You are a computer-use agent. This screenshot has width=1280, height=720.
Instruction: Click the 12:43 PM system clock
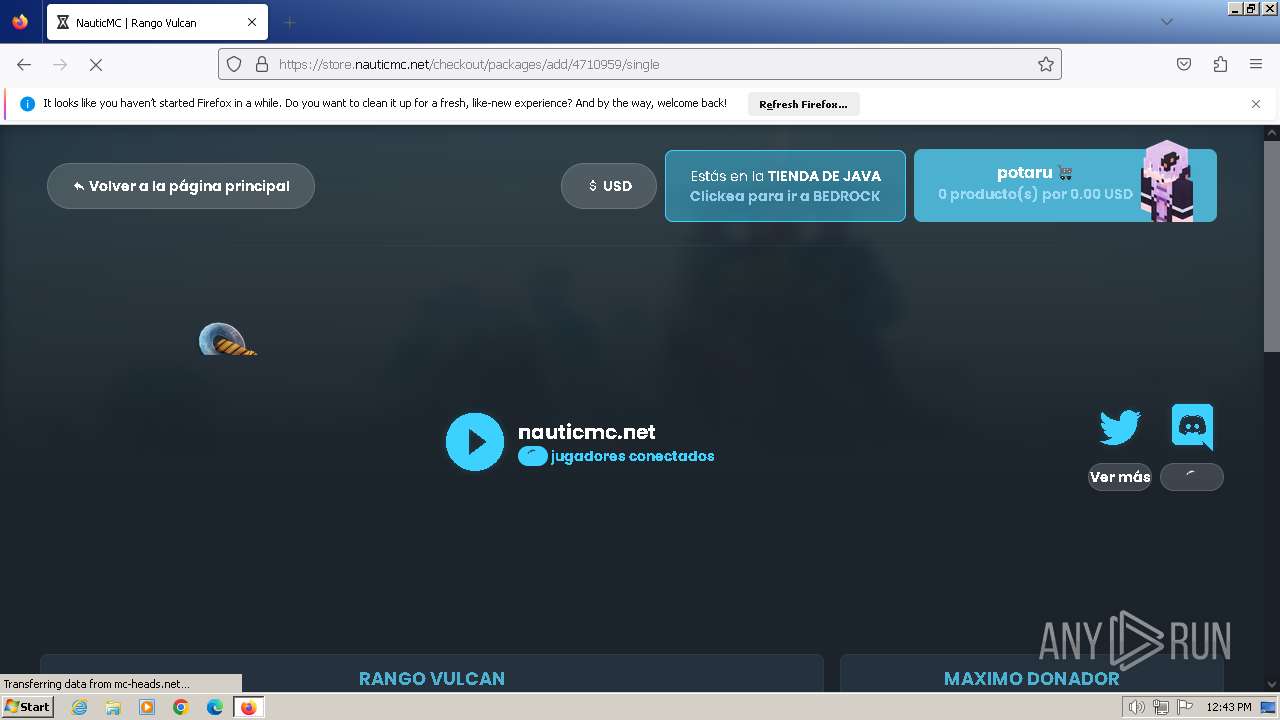(x=1229, y=707)
